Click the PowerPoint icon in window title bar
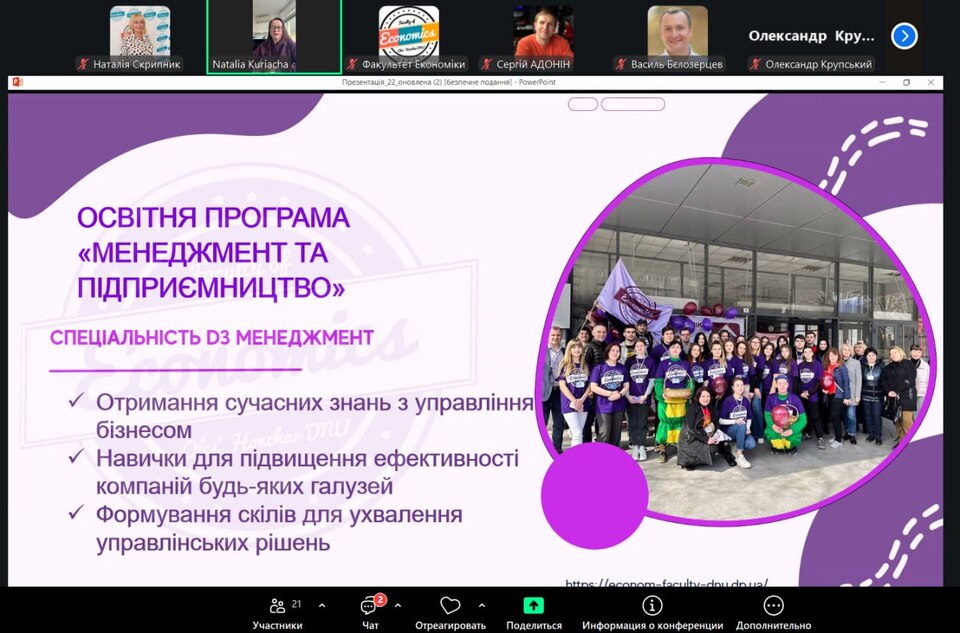The width and height of the screenshot is (960, 633). [x=17, y=82]
